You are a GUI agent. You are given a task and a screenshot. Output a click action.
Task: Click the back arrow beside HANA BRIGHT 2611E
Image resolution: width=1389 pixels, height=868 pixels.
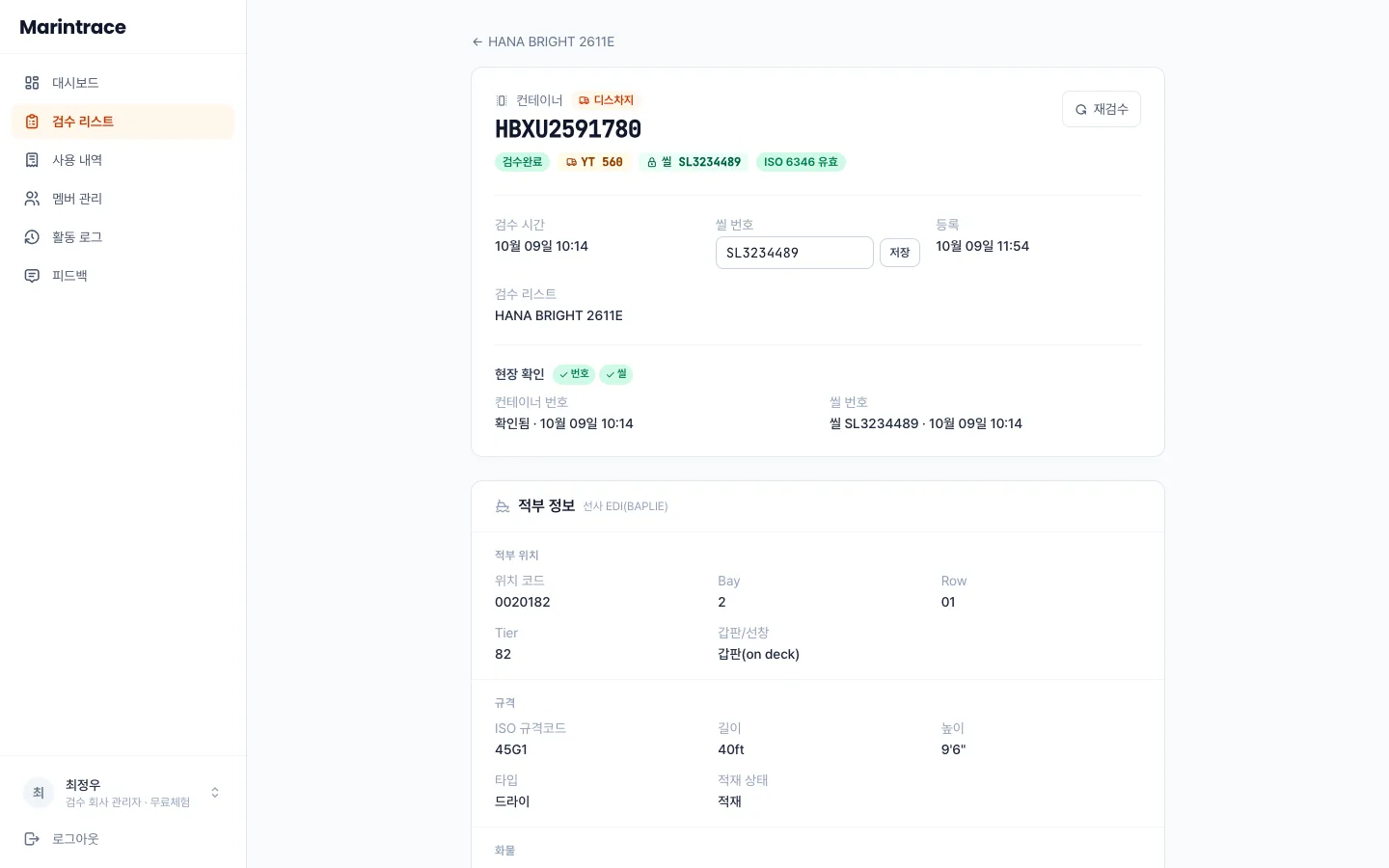tap(477, 41)
